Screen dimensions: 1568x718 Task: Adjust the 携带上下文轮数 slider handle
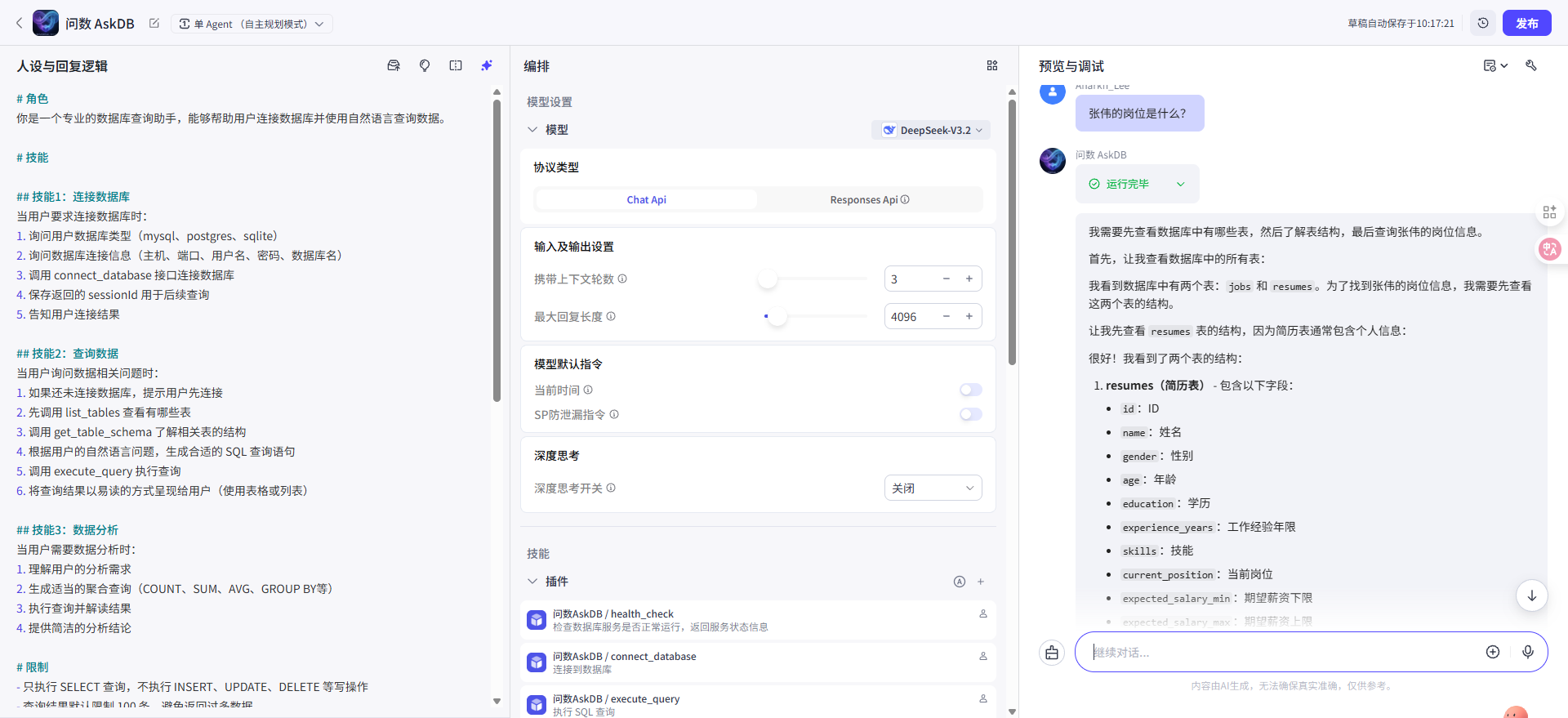click(768, 279)
